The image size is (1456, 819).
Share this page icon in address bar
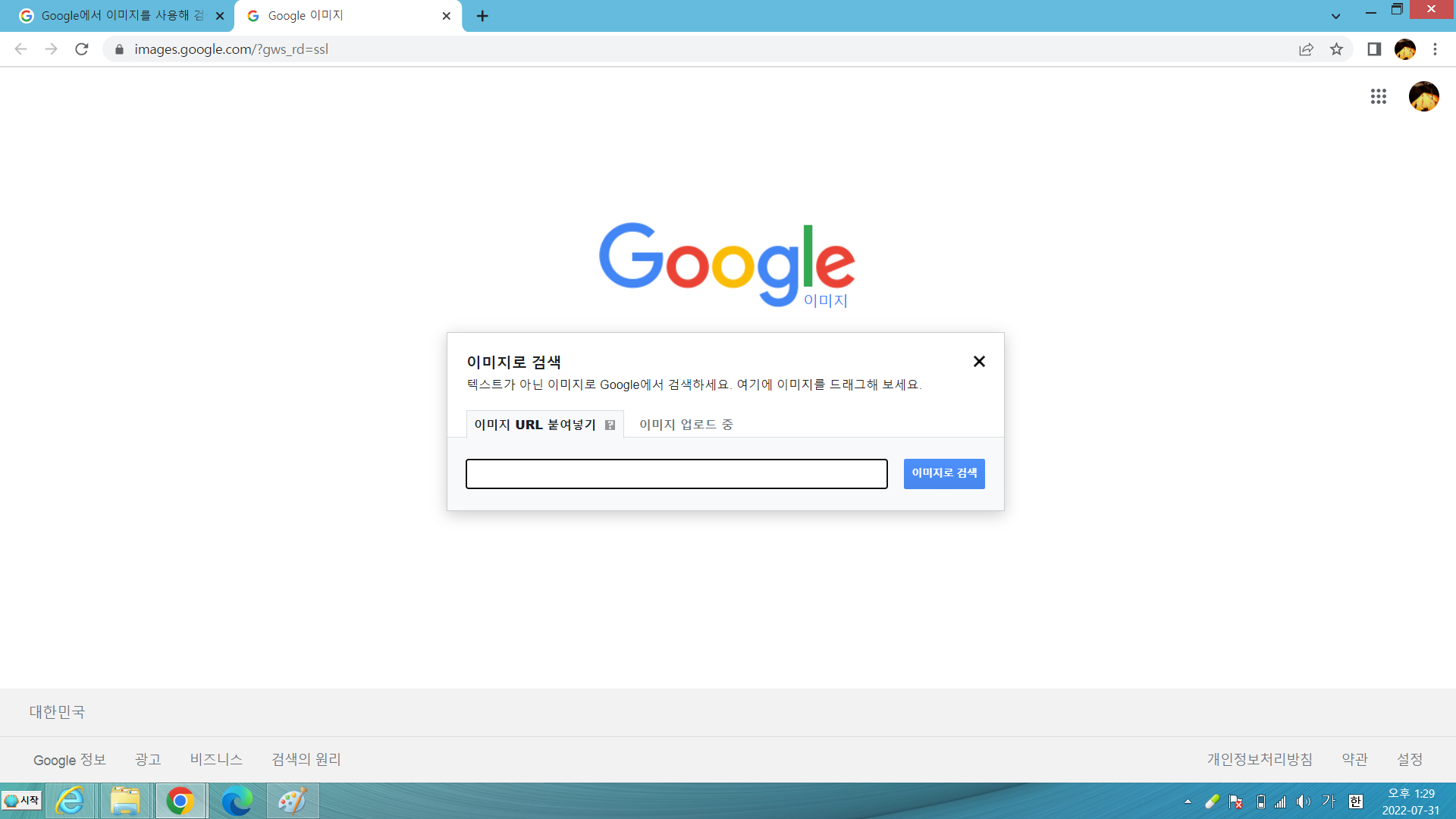pos(1306,49)
